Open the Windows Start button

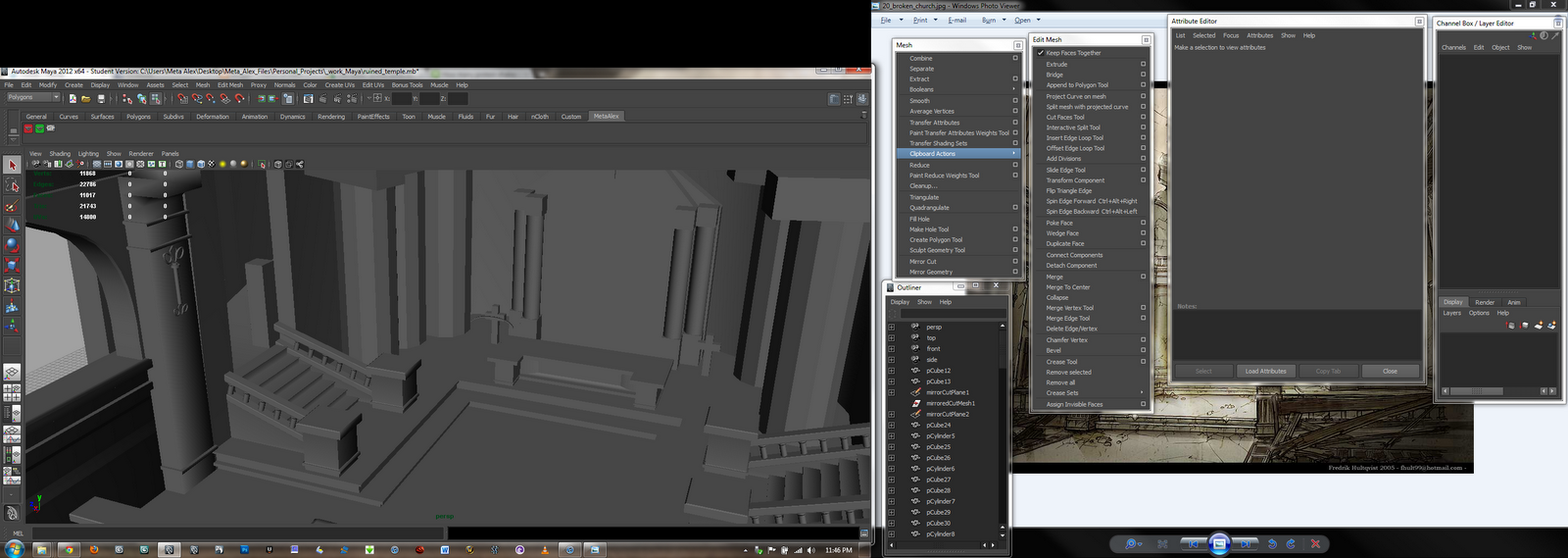click(14, 549)
